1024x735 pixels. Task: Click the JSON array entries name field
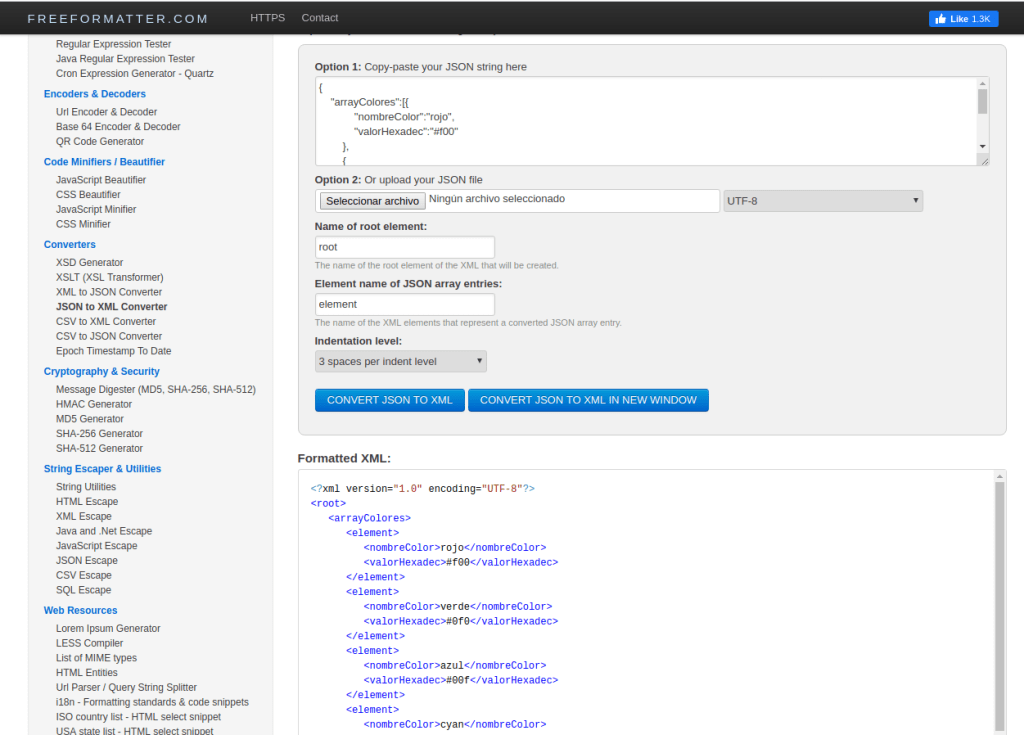click(404, 304)
